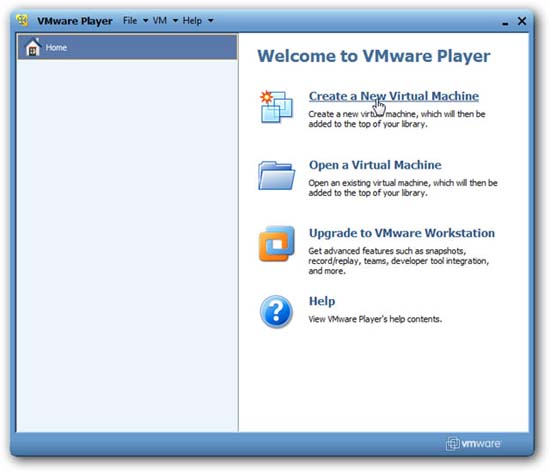Select the Home entry in the library
Screen dimensions: 550x472
point(127,47)
